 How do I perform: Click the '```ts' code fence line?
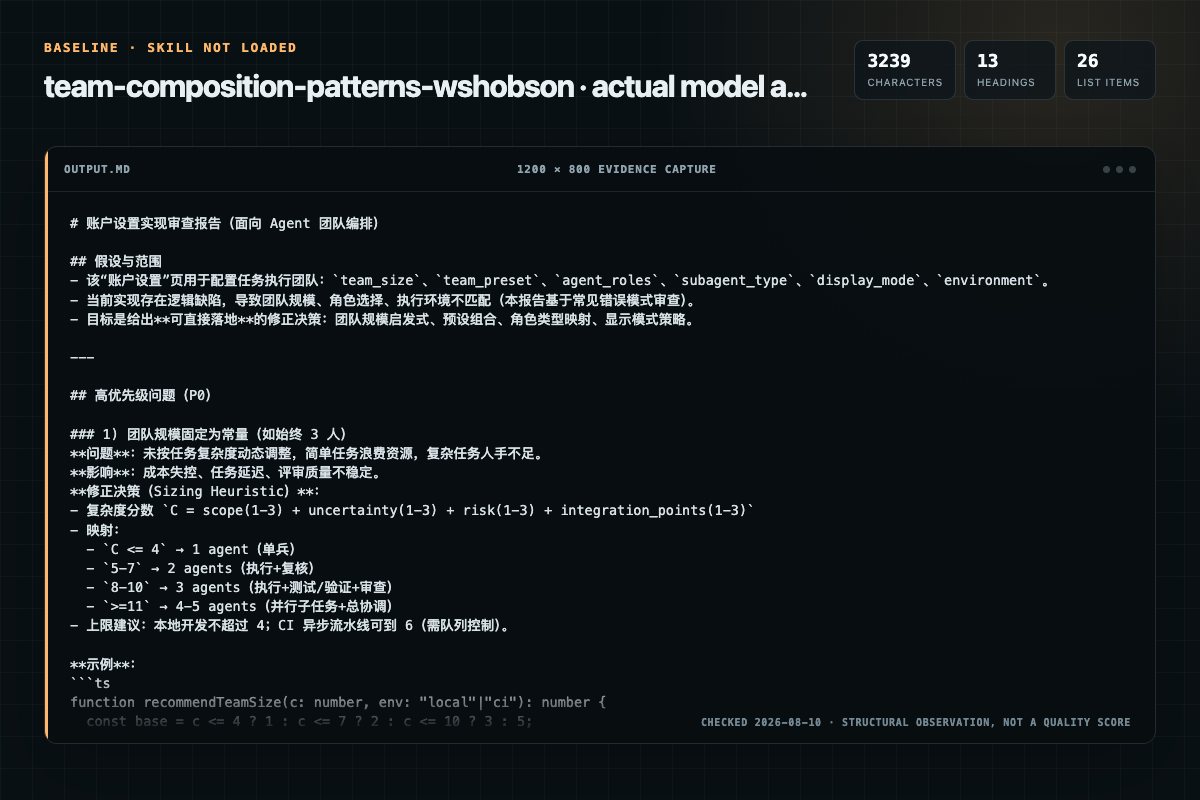click(90, 683)
